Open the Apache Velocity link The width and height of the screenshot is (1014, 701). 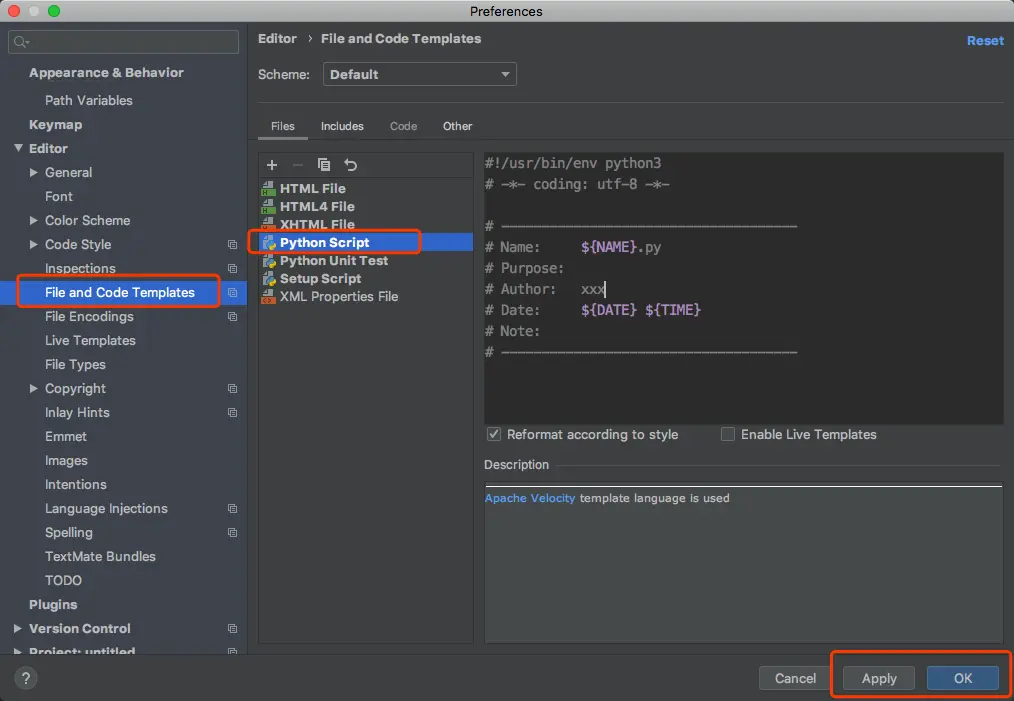coord(530,498)
